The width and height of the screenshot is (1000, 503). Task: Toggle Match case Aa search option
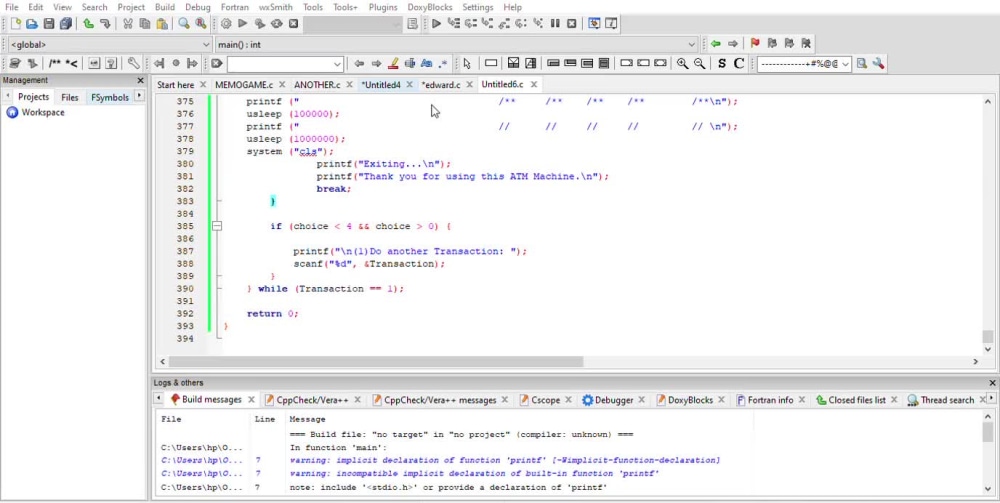pos(427,63)
